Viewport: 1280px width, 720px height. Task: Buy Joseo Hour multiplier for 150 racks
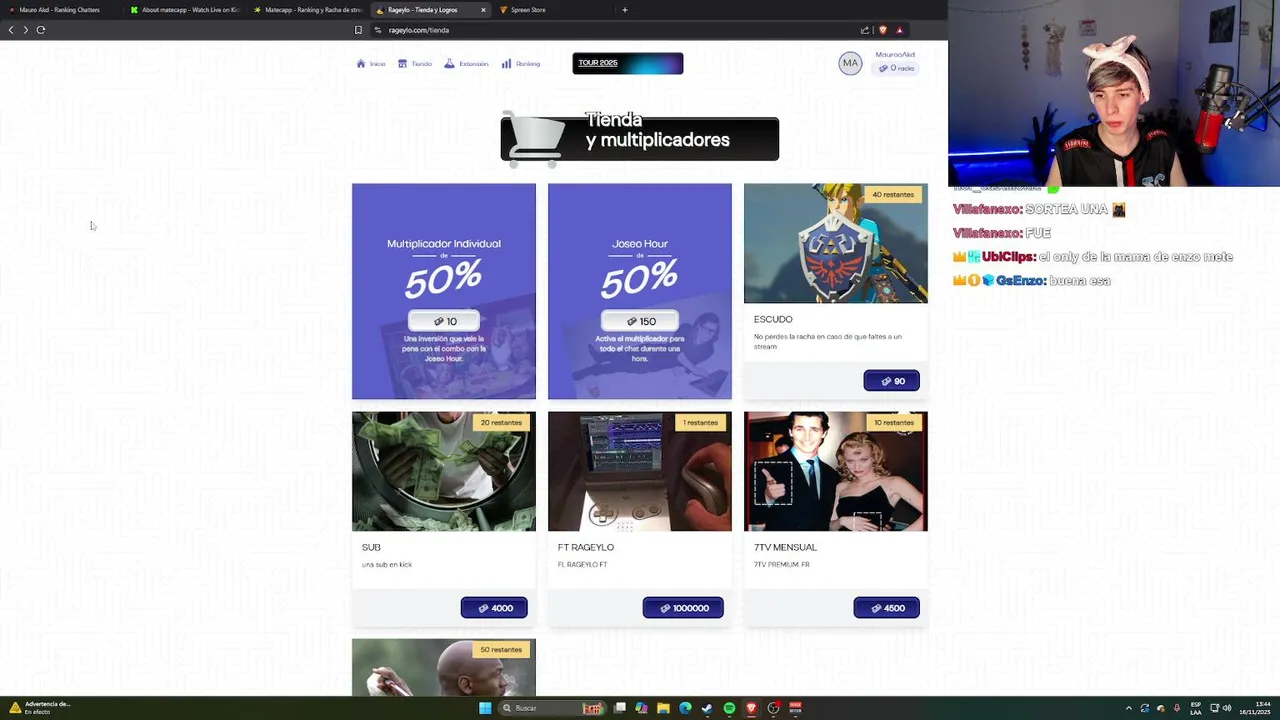tap(640, 321)
